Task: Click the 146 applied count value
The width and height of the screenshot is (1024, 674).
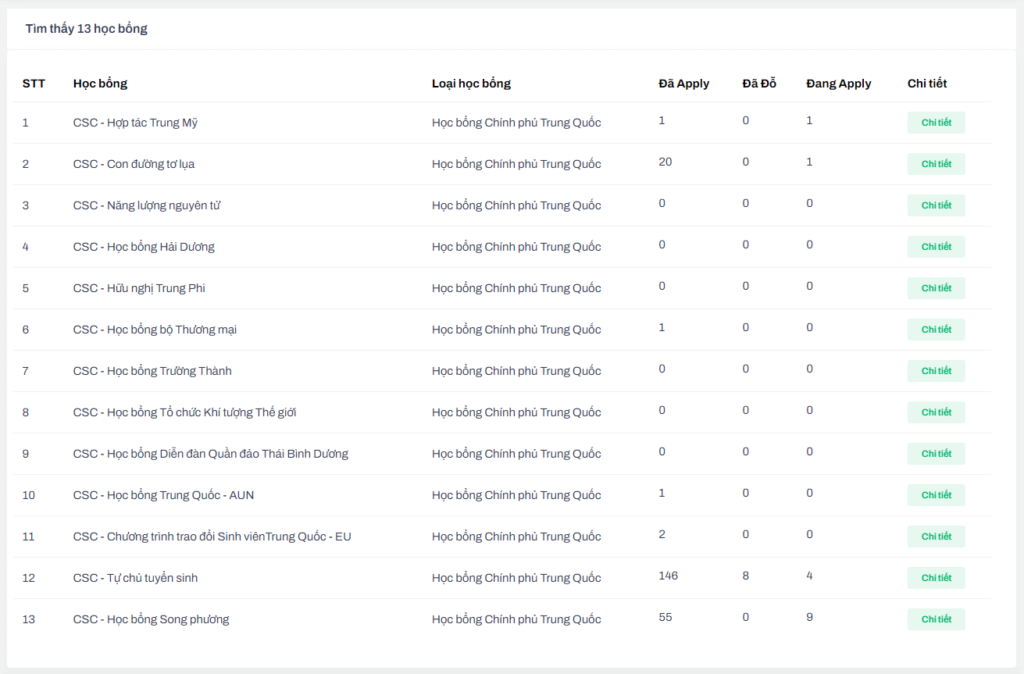Action: tap(668, 576)
